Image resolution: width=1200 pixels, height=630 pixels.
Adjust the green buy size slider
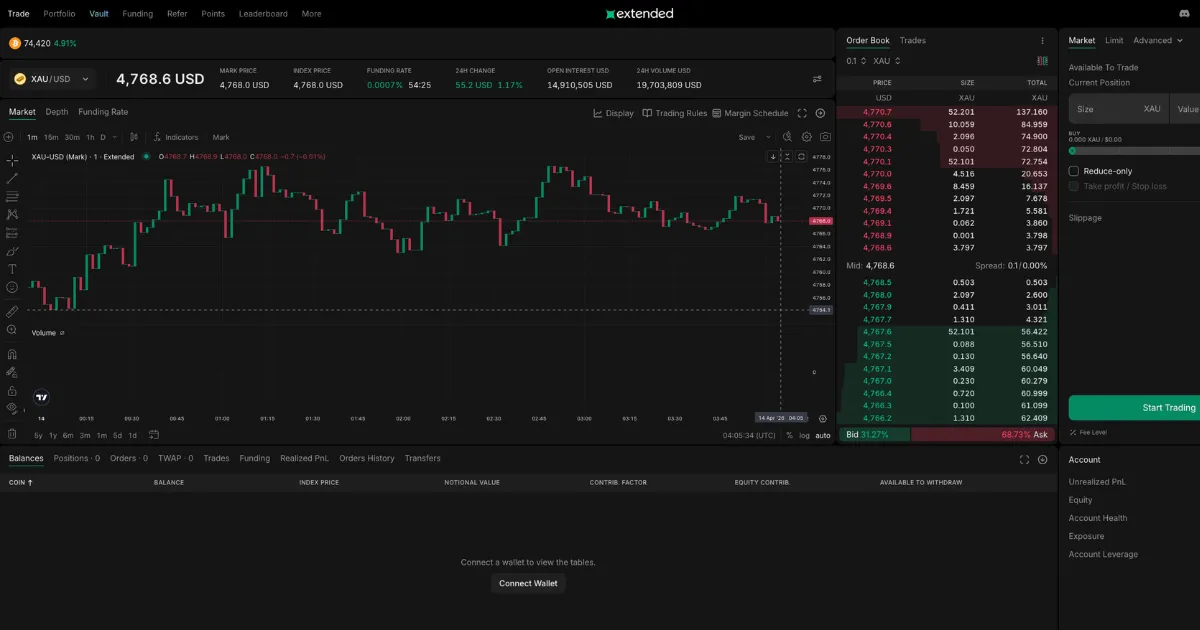[x=1072, y=150]
